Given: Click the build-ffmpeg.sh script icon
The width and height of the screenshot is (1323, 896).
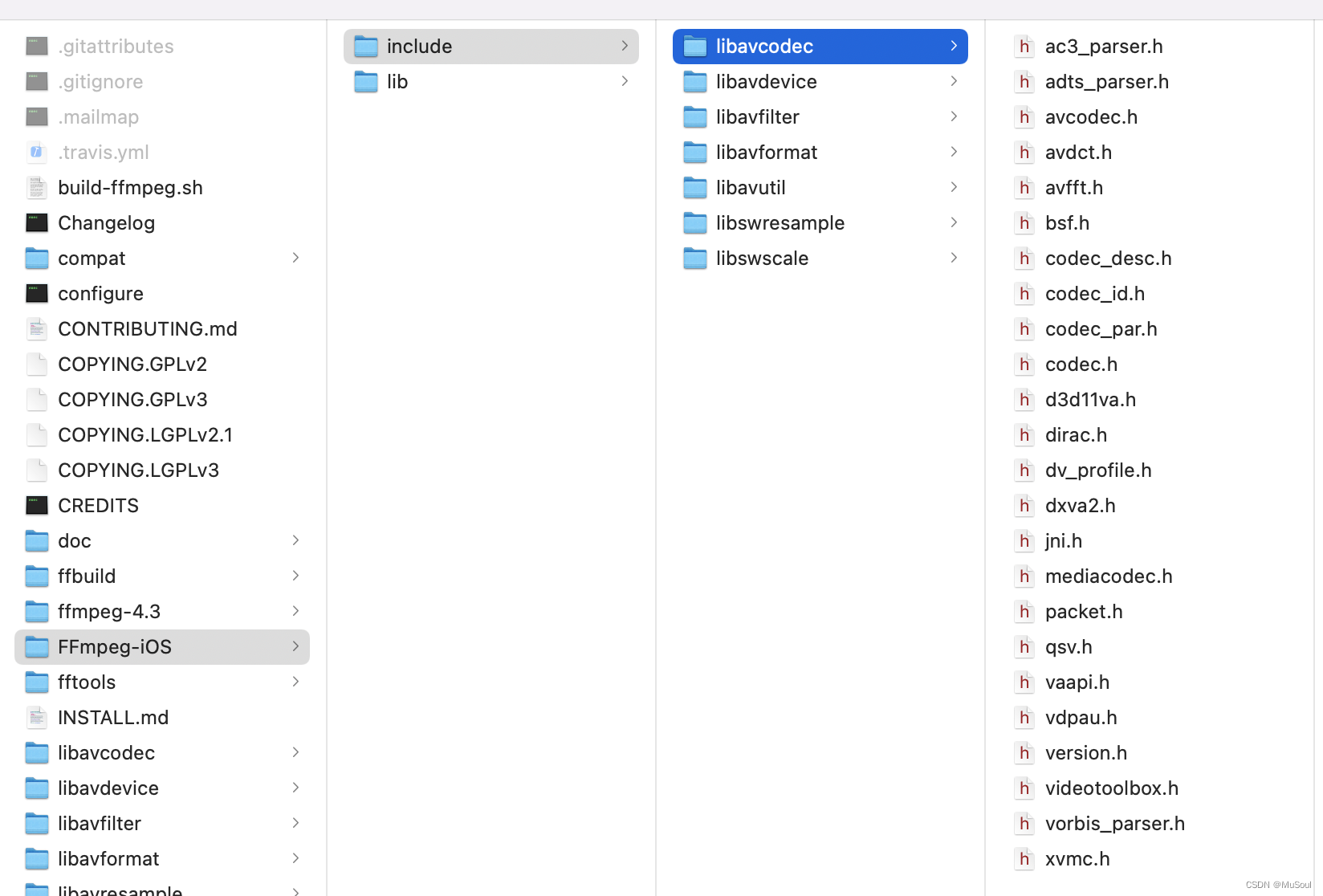Looking at the screenshot, I should click(x=37, y=188).
